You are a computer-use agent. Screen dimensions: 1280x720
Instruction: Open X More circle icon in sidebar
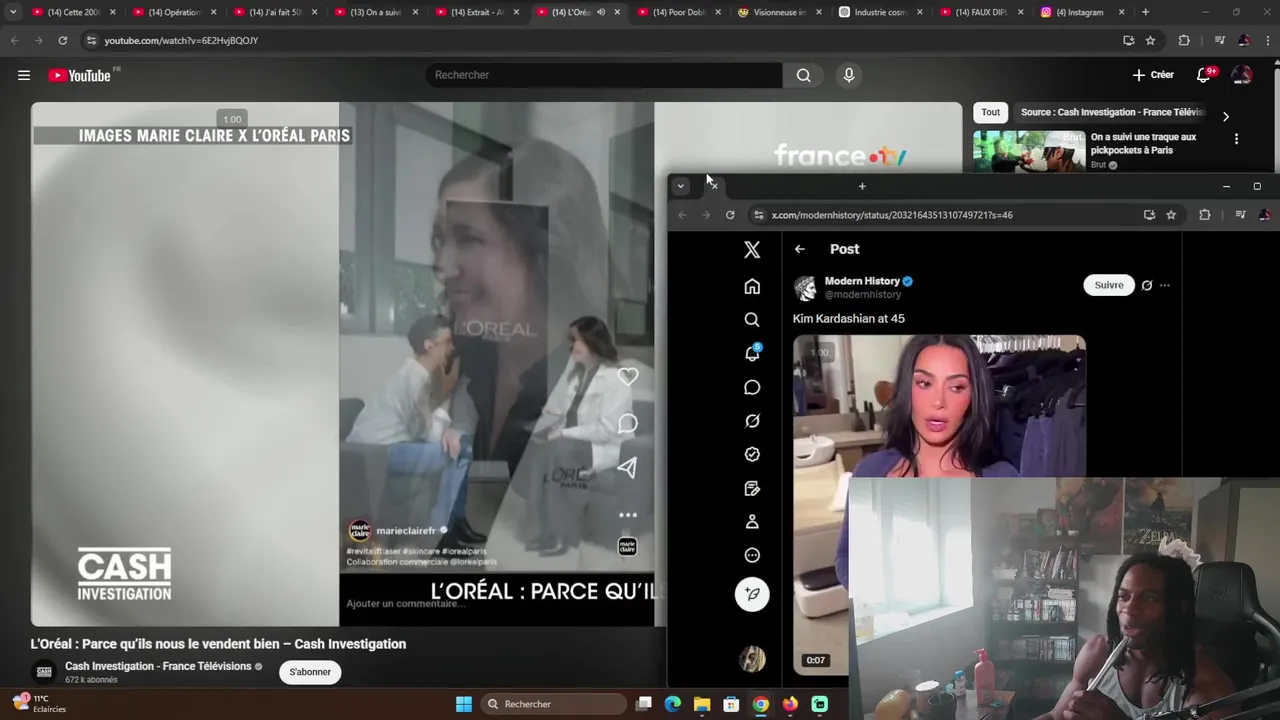pyautogui.click(x=752, y=555)
